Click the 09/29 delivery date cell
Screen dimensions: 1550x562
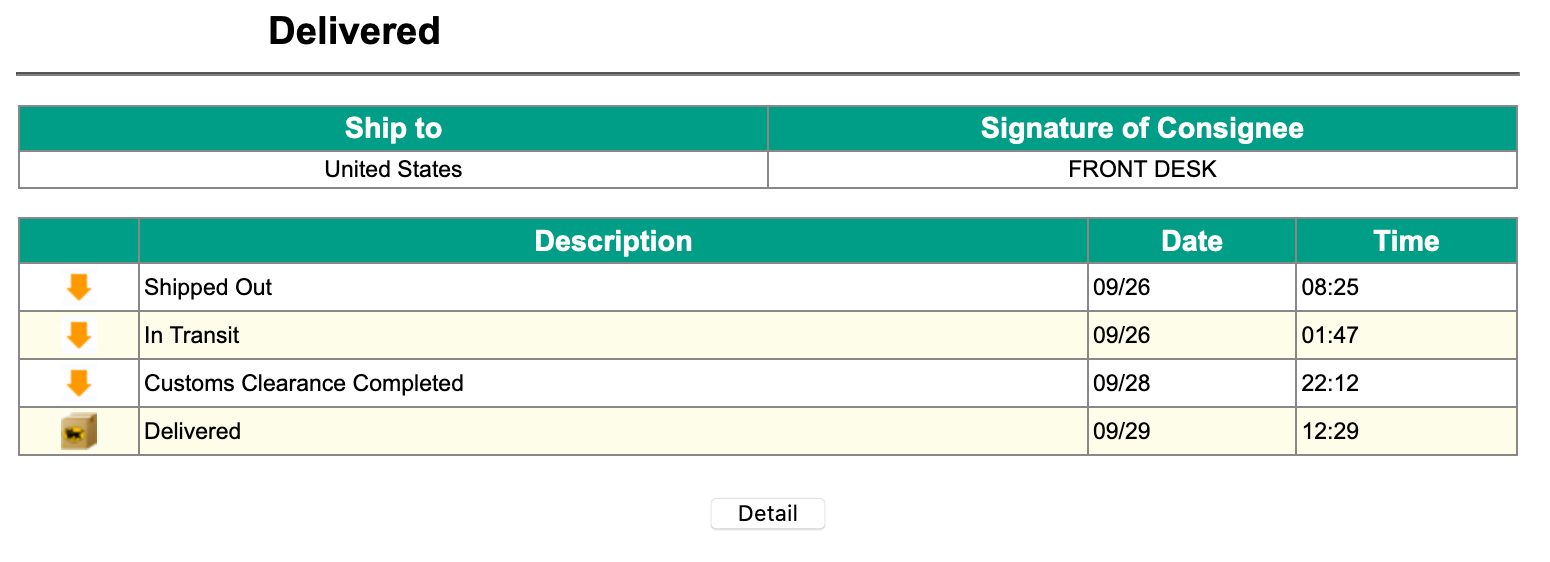(x=1192, y=431)
